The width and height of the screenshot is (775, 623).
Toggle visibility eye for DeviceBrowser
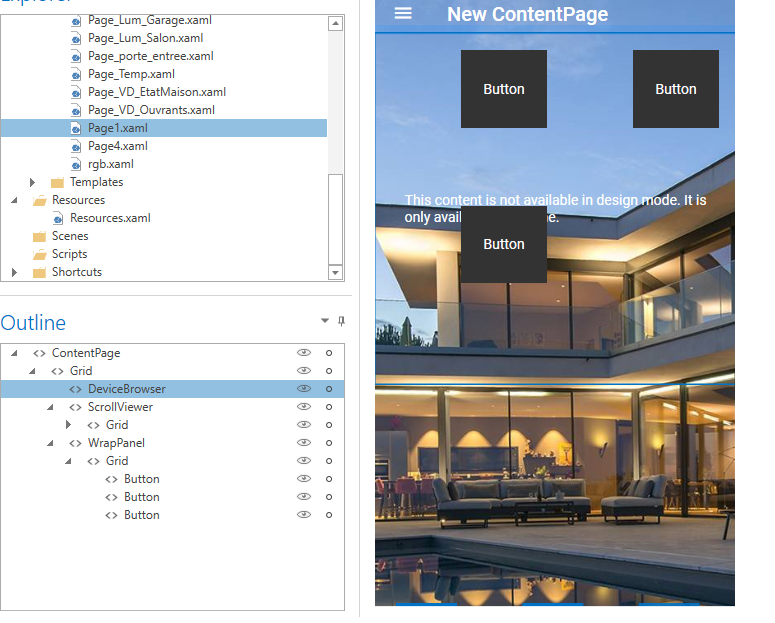point(303,389)
